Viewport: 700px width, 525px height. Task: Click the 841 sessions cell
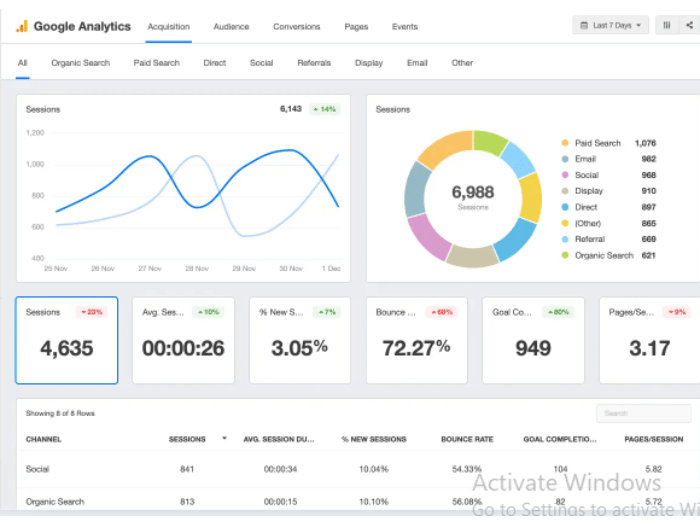(187, 469)
